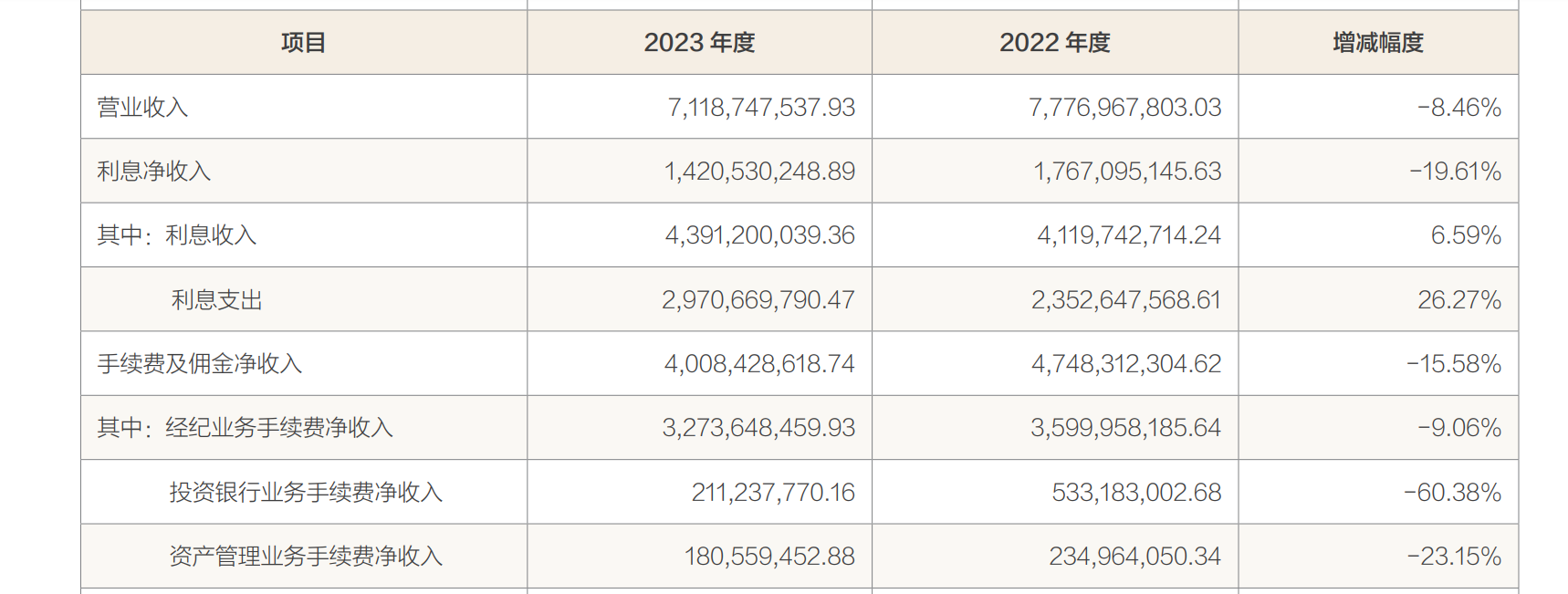The height and width of the screenshot is (594, 1568).
Task: Select the 2023 年度 column header
Action: pos(699,43)
